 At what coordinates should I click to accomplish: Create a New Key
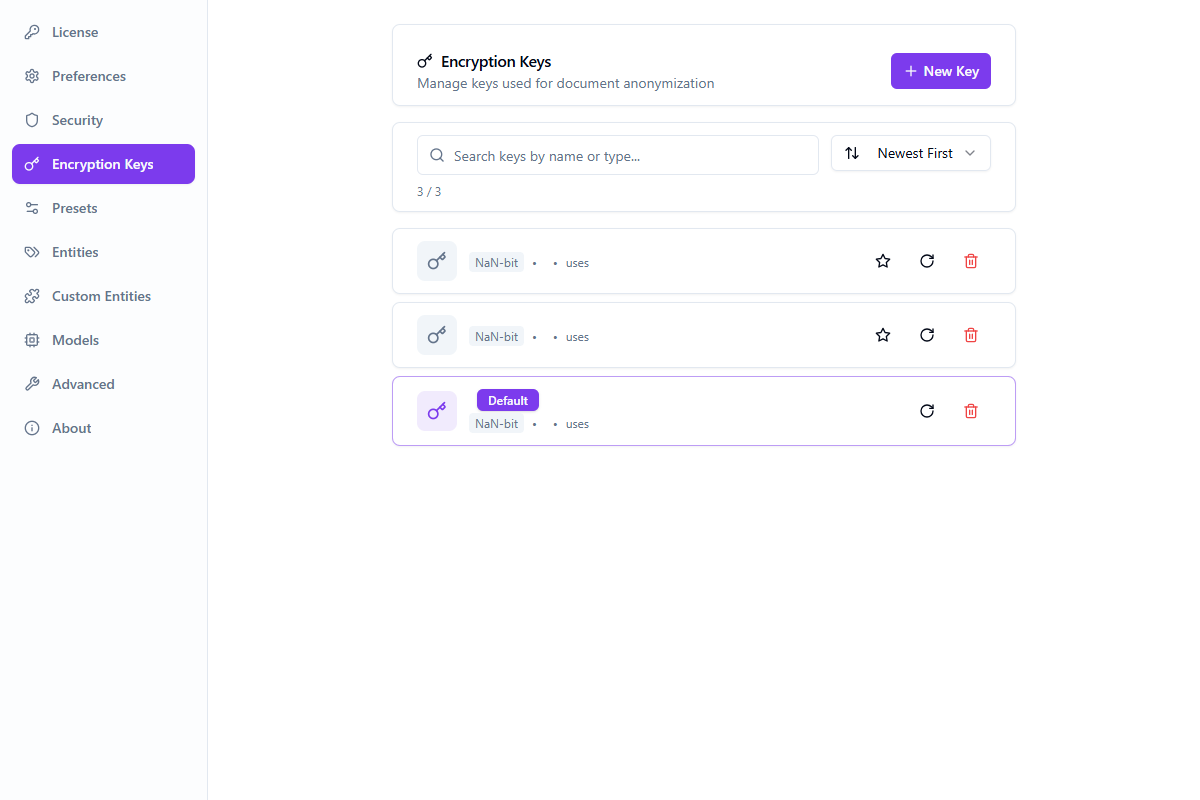pos(940,71)
